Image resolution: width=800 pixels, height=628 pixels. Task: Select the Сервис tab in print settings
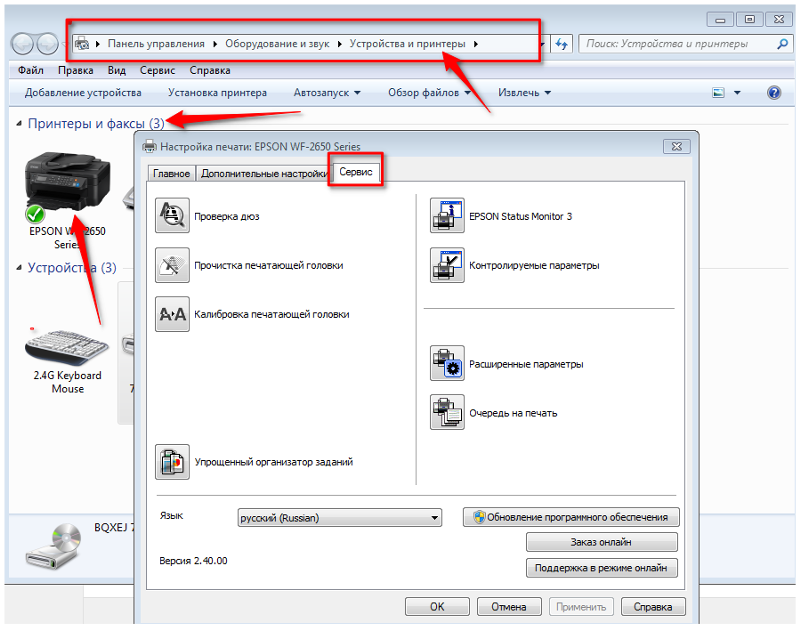pos(356,172)
